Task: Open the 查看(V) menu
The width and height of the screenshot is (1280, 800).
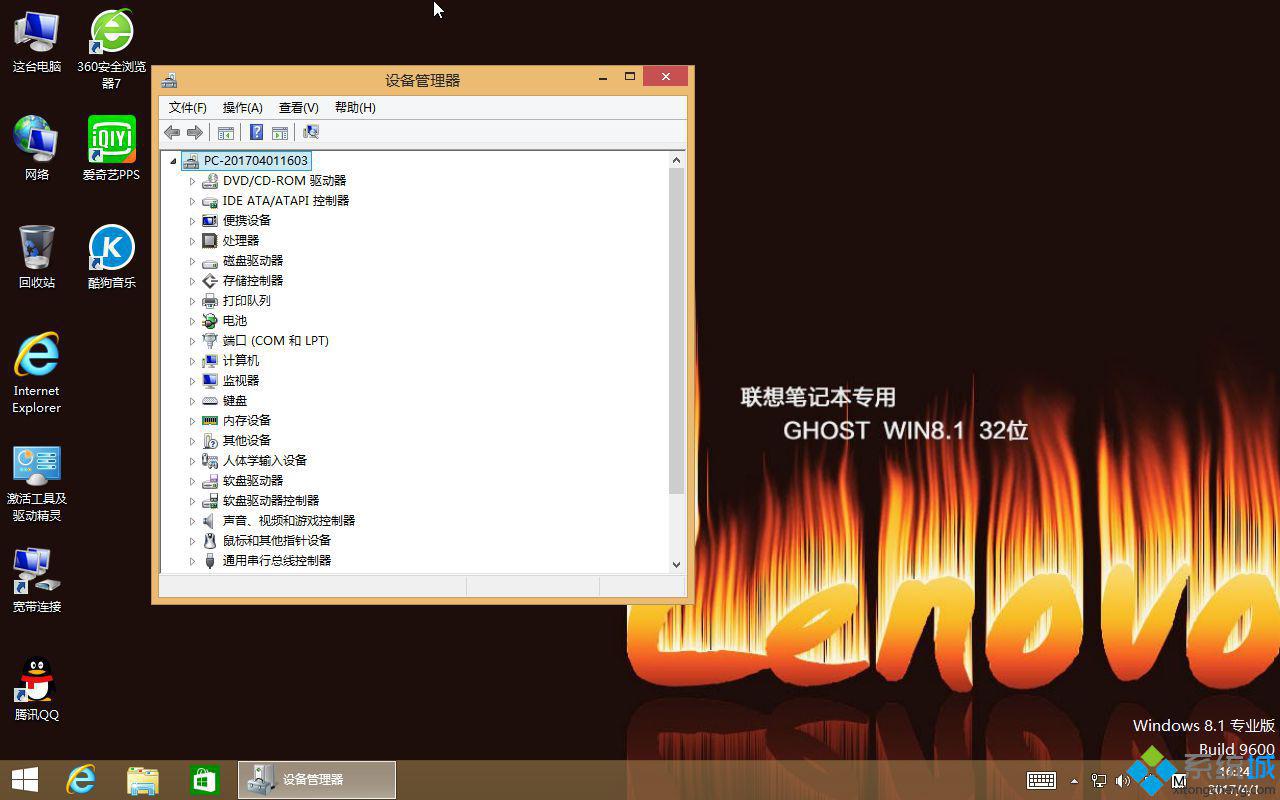Action: click(x=298, y=107)
